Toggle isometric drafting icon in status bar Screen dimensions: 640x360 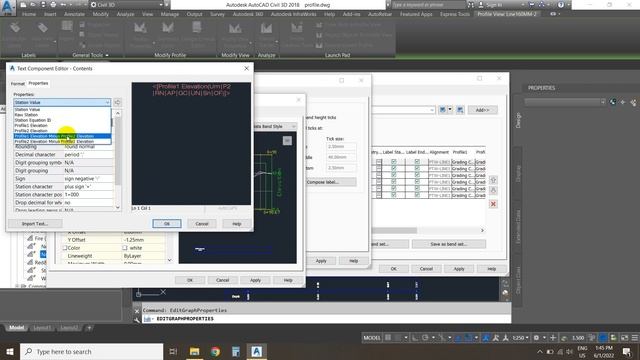point(442,338)
